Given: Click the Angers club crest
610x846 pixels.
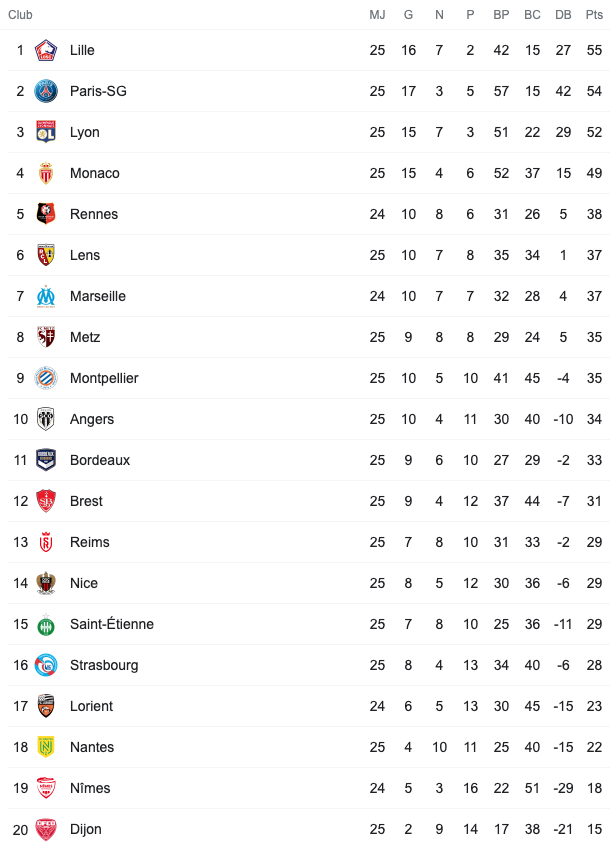Looking at the screenshot, I should point(46,419).
